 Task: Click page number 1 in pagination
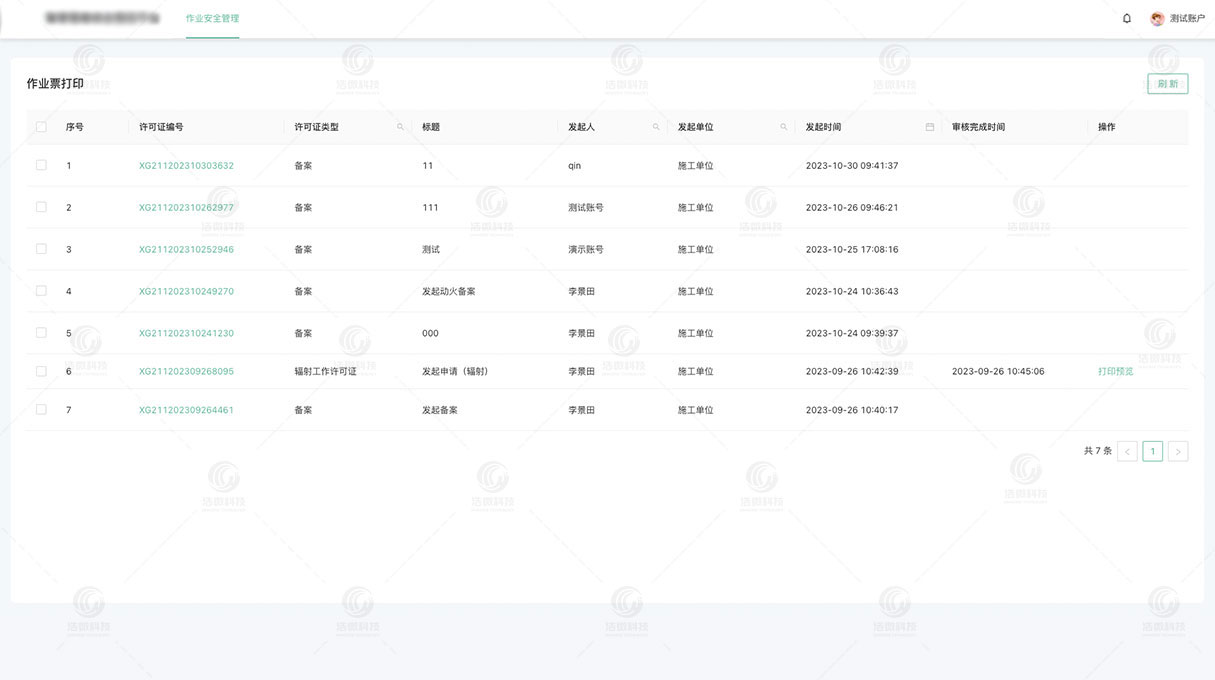click(1152, 450)
